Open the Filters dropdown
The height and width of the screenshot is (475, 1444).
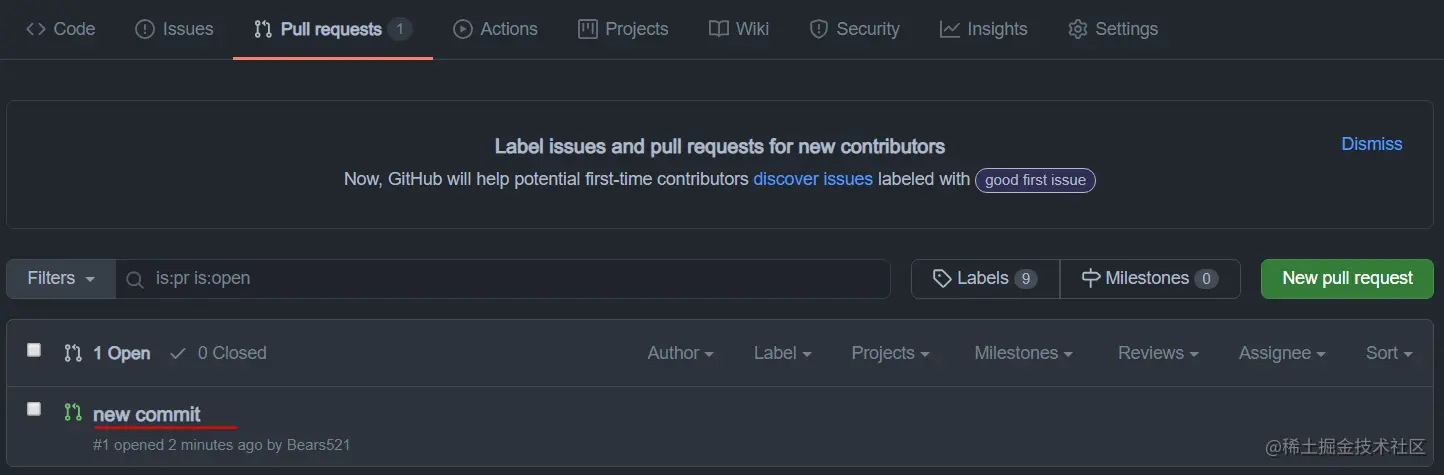pyautogui.click(x=61, y=279)
